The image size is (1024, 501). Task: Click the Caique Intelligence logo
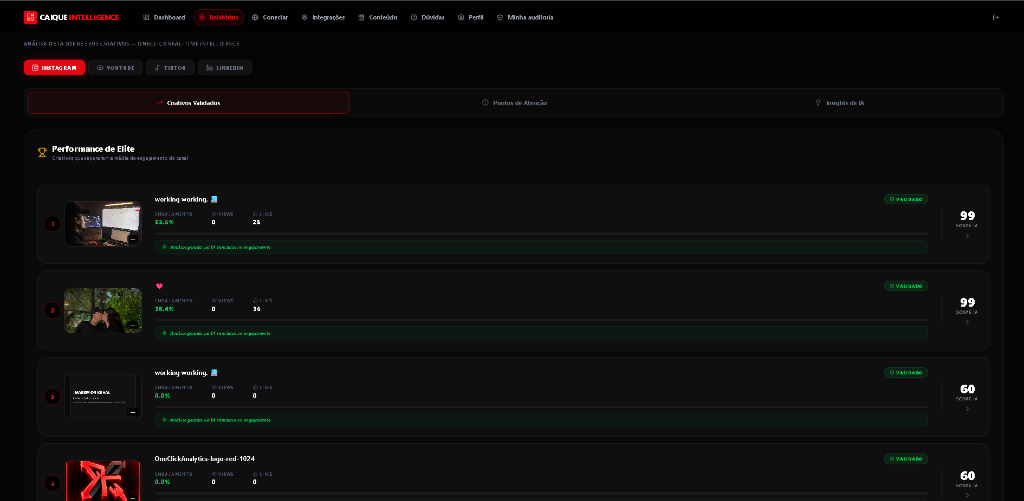[71, 18]
